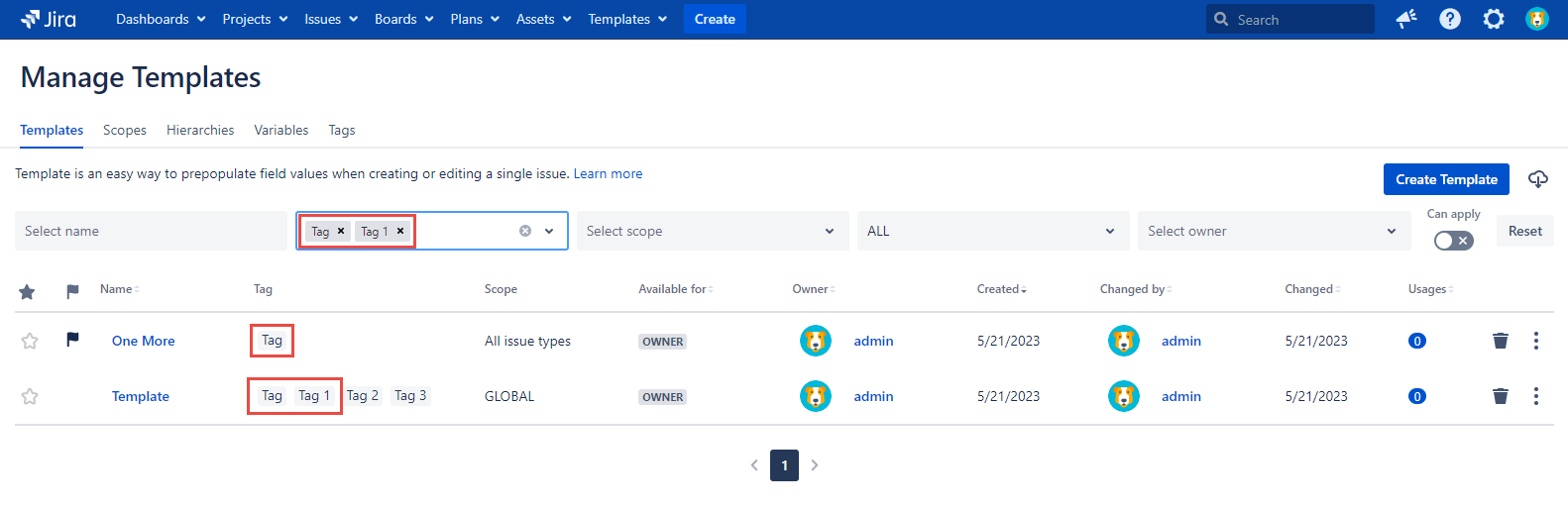Star the One More template as favorite
The image size is (1568, 508).
[30, 341]
